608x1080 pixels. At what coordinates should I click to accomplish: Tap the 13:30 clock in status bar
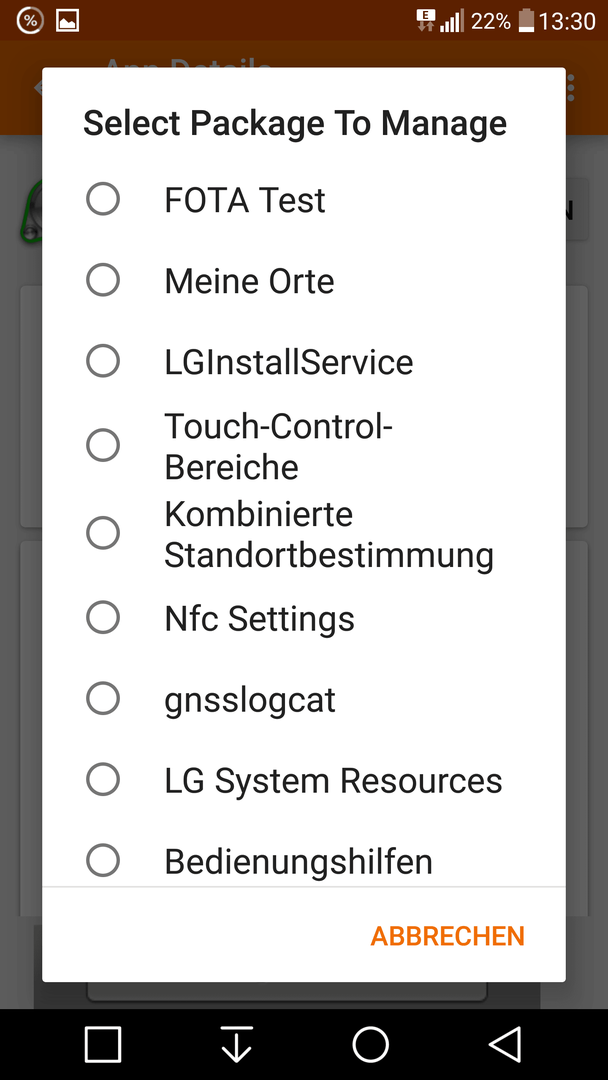(567, 21)
